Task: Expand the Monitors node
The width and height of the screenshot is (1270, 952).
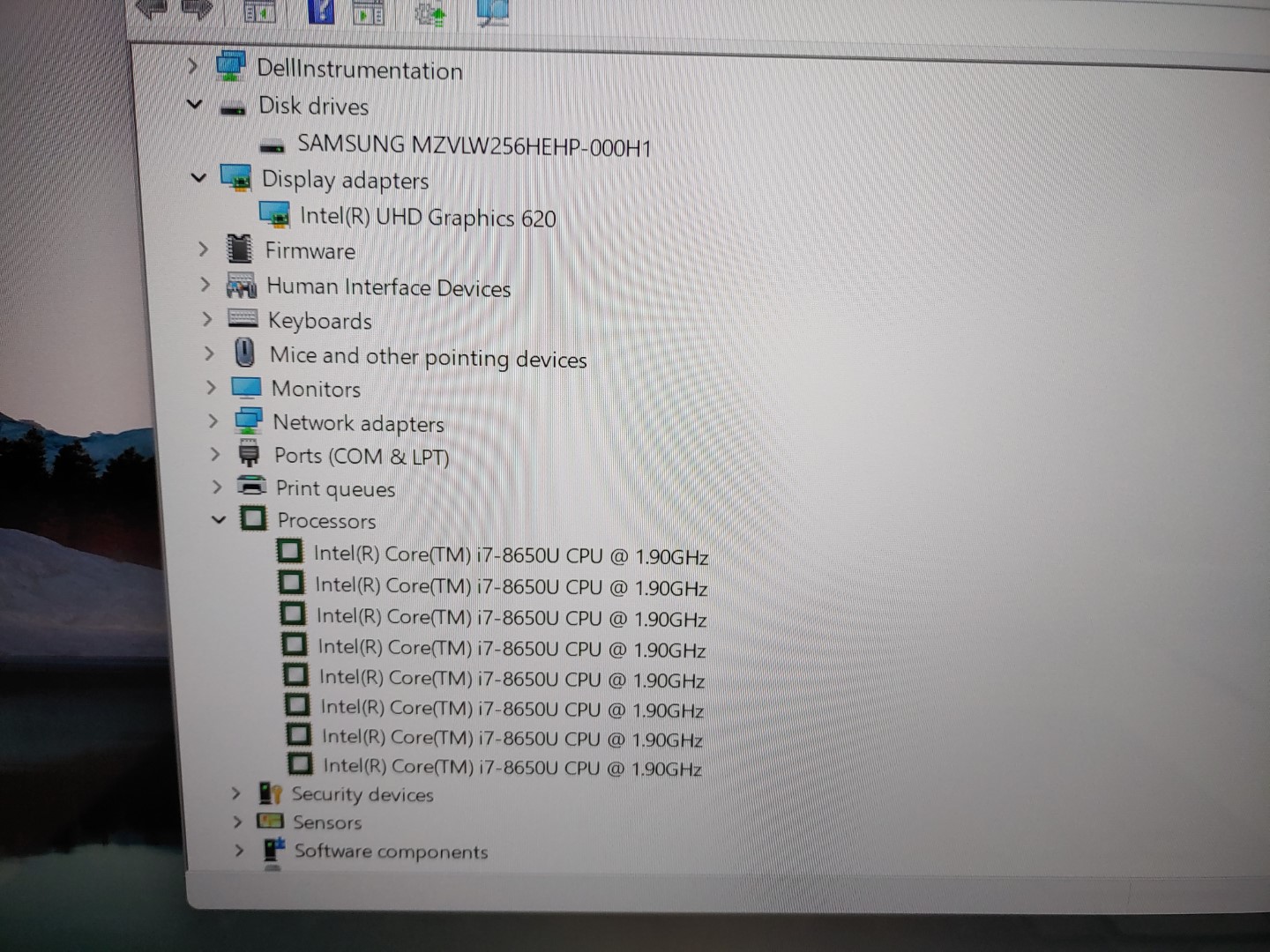Action: (210, 387)
